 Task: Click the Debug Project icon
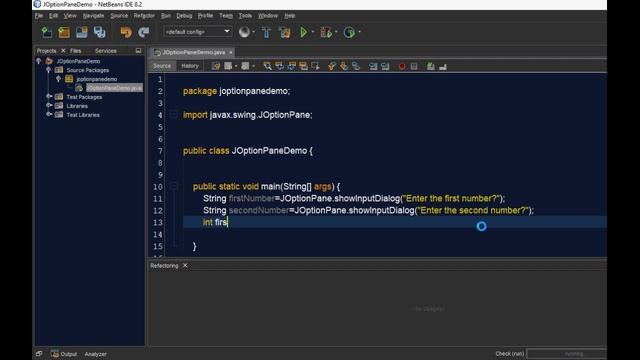point(326,32)
